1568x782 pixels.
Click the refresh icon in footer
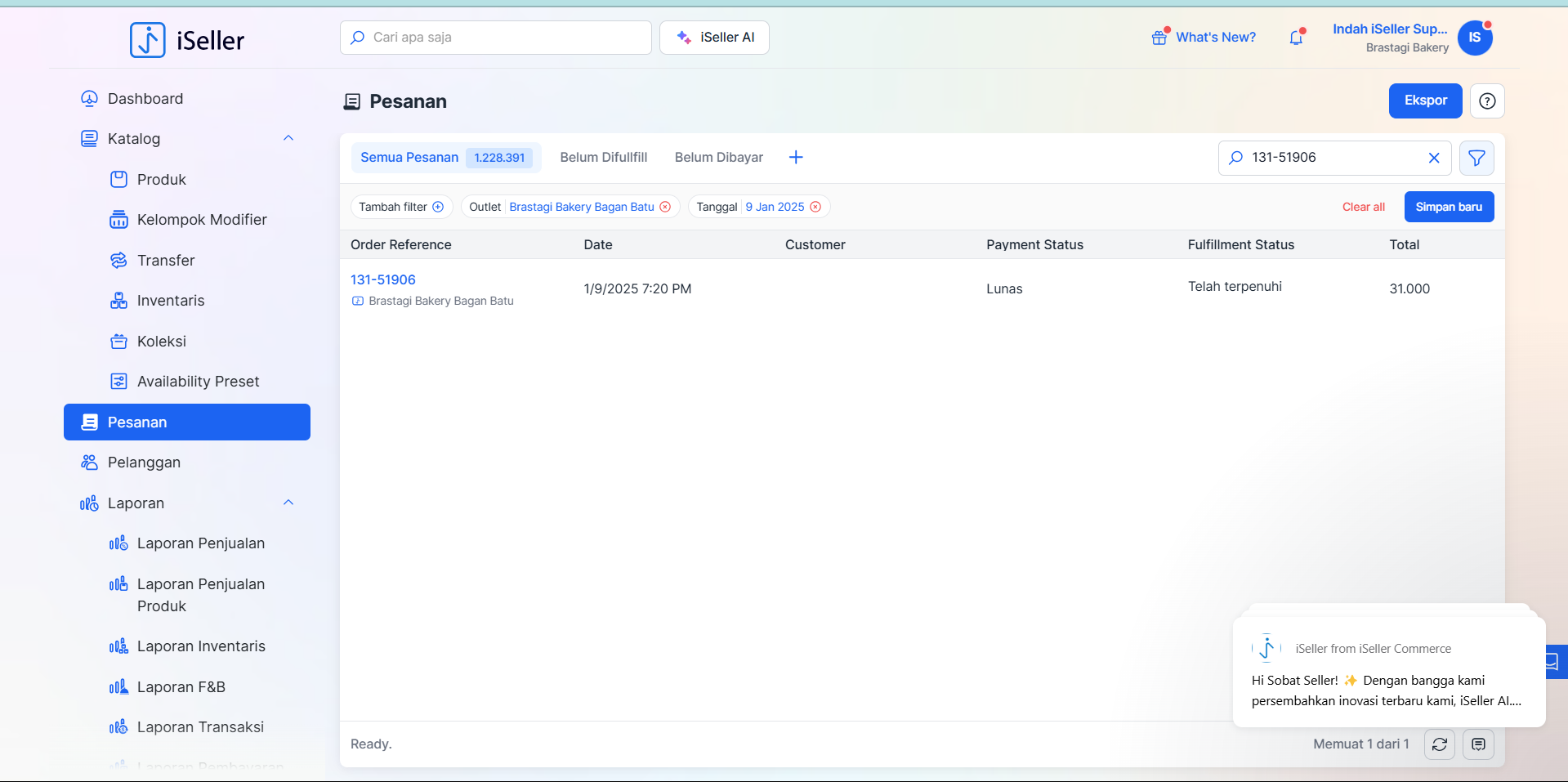pyautogui.click(x=1440, y=744)
